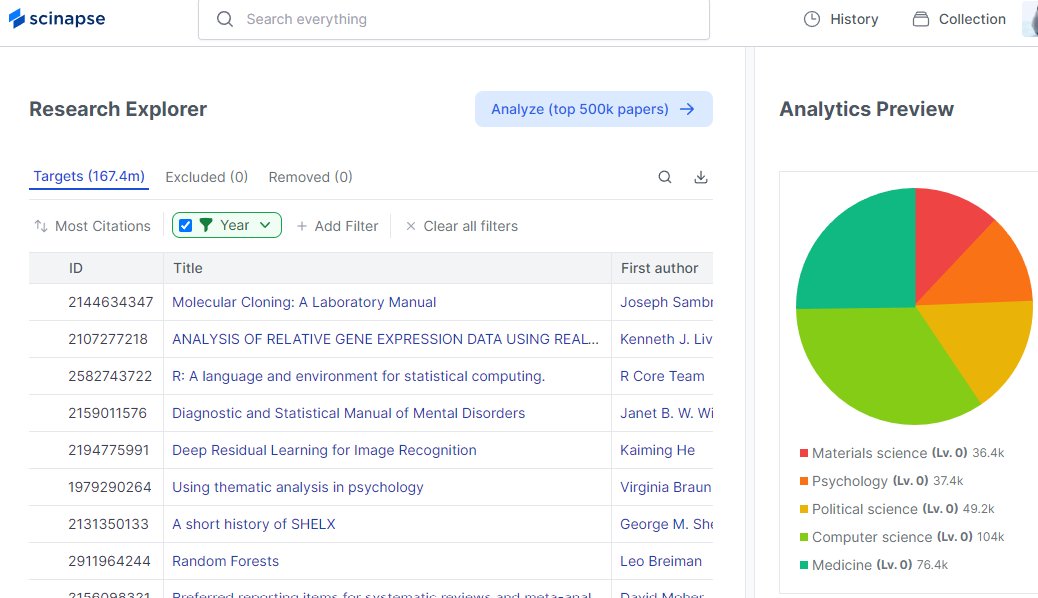Viewport: 1038px width, 598px height.
Task: Open the Collection menu item
Action: (x=959, y=19)
